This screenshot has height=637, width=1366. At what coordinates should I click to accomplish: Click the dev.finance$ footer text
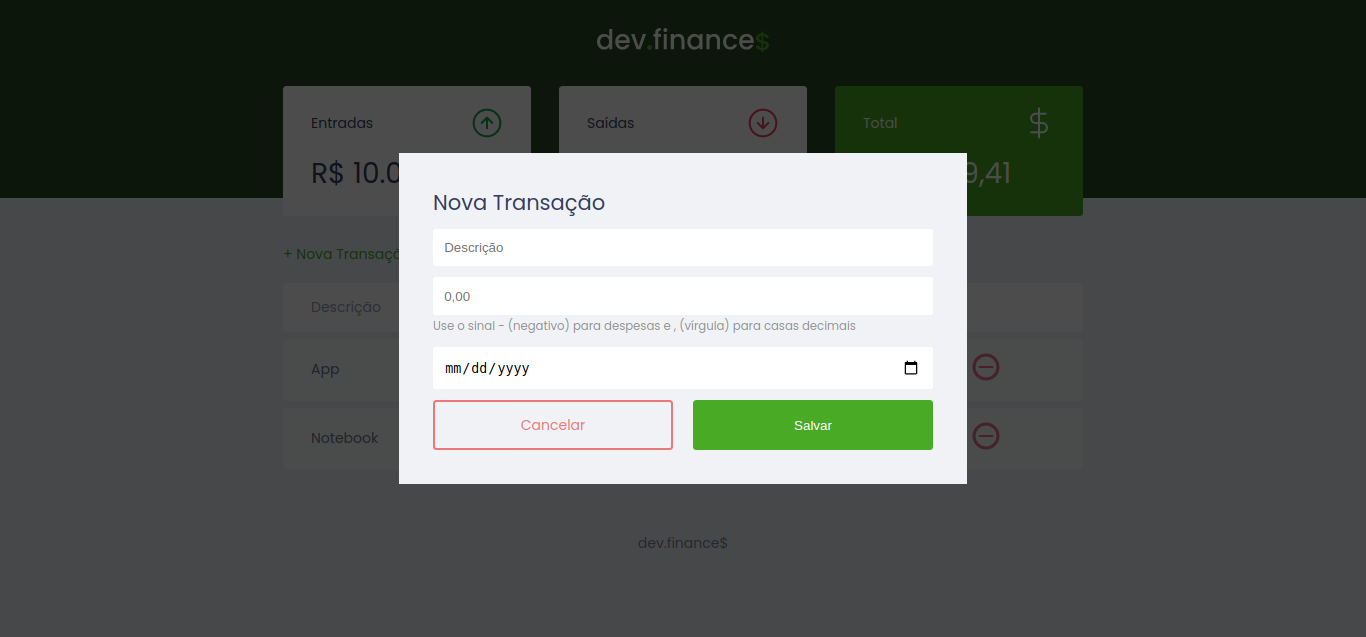[683, 543]
